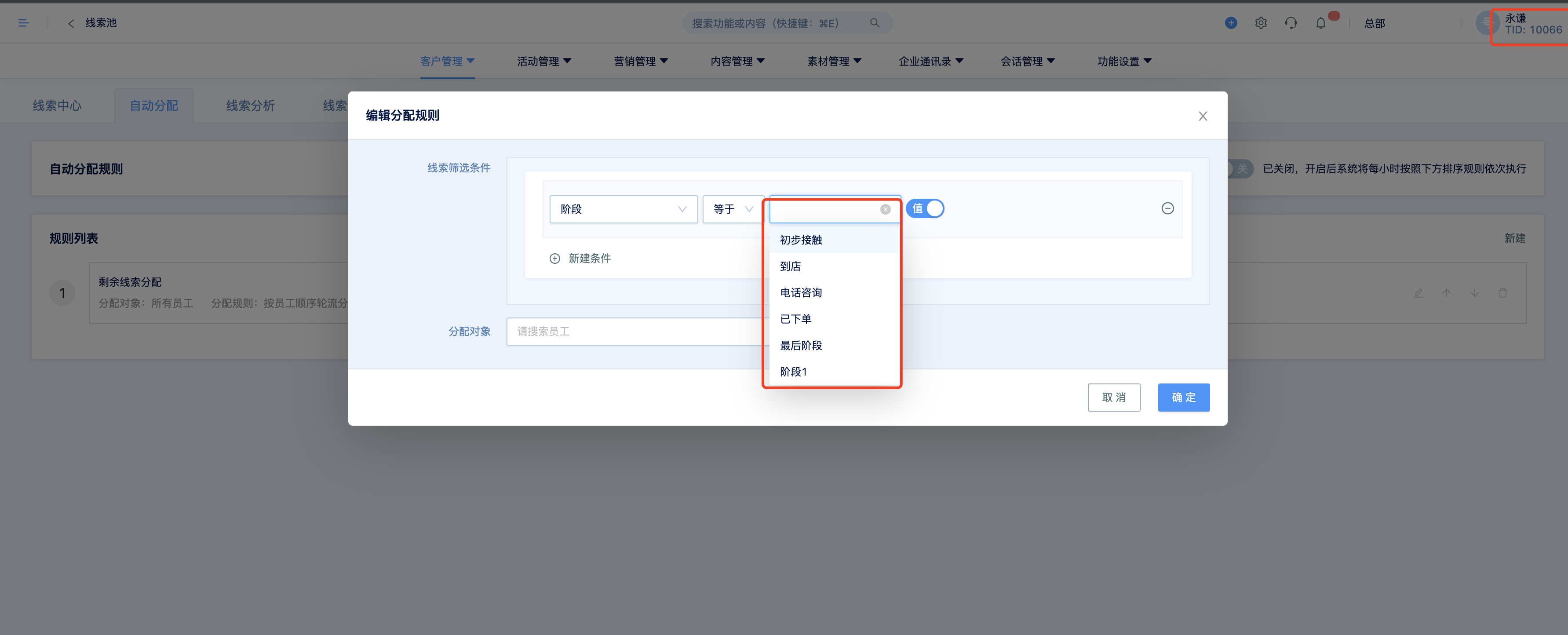Image resolution: width=1568 pixels, height=635 pixels.
Task: Click the edit pencil icon in rule row
Action: point(1418,293)
